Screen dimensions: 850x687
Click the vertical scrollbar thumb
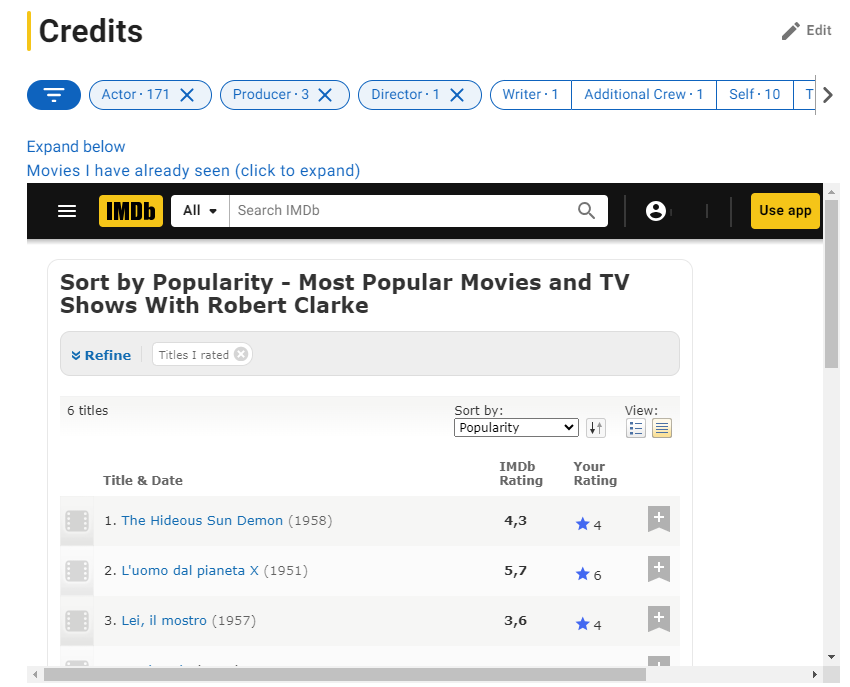[832, 284]
